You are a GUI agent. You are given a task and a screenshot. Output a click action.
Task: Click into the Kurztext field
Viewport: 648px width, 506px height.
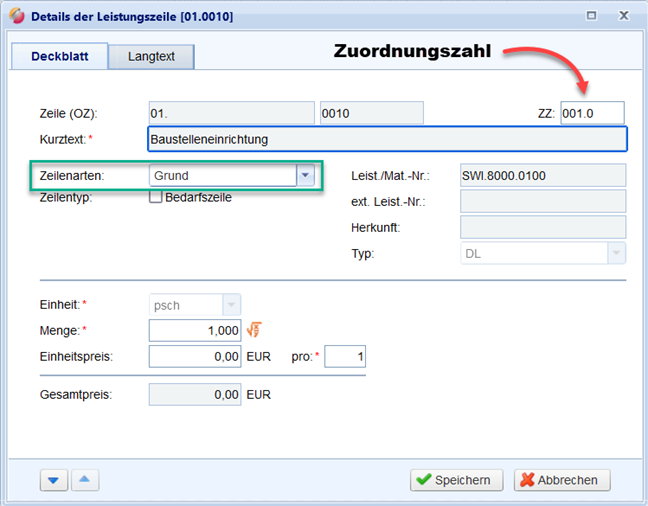point(386,139)
